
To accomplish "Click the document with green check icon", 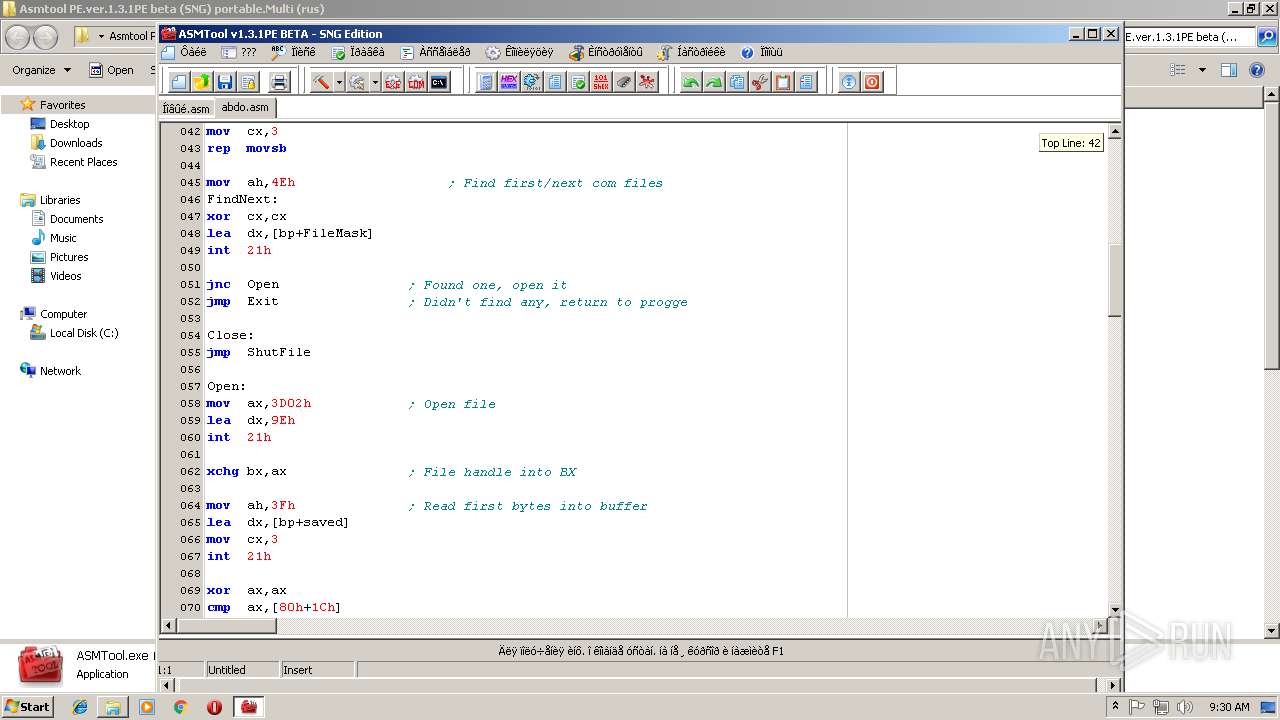I will coord(578,82).
